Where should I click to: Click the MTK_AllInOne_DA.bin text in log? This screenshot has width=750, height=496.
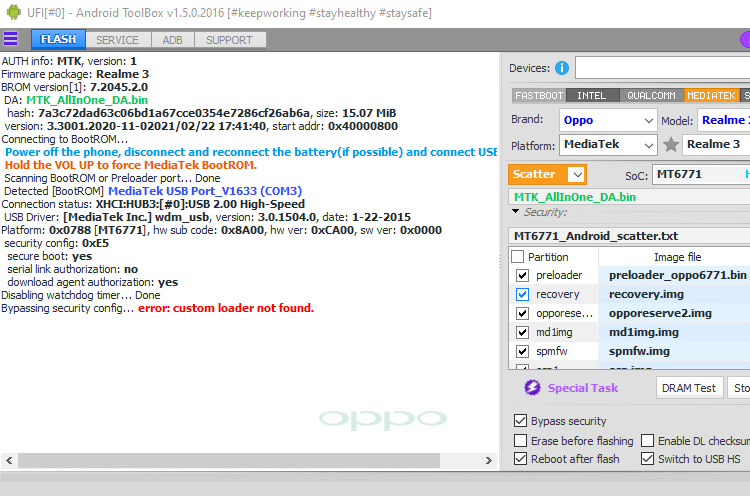[87, 100]
